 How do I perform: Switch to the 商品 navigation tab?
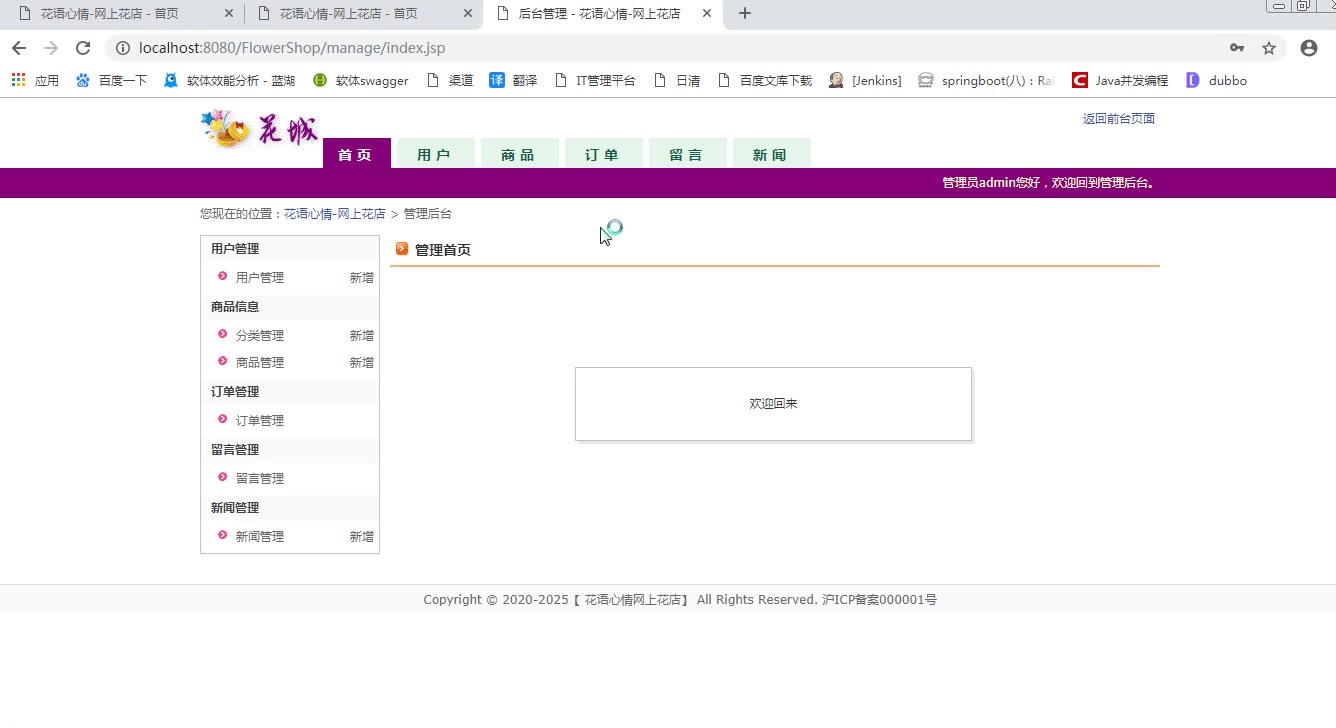click(x=518, y=154)
